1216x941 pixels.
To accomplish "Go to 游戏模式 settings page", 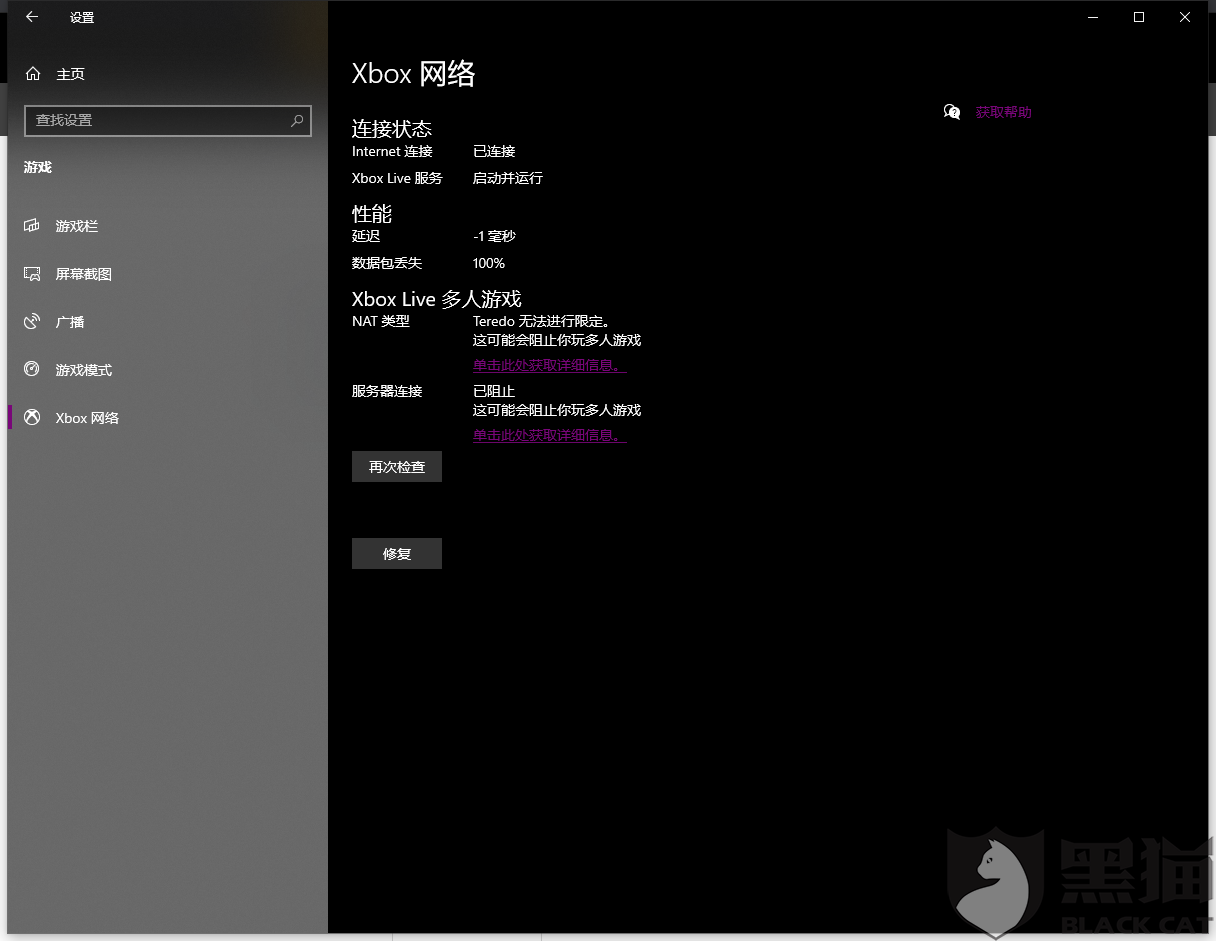I will click(167, 370).
